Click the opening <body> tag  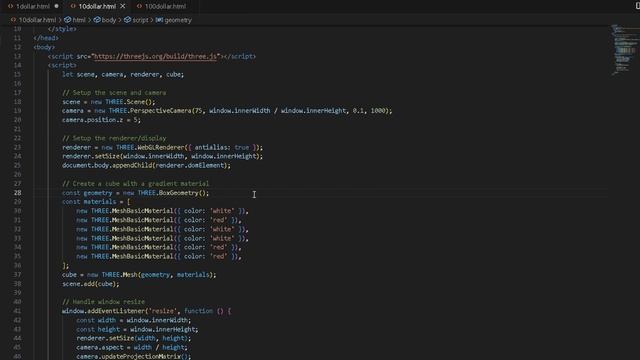pos(44,47)
